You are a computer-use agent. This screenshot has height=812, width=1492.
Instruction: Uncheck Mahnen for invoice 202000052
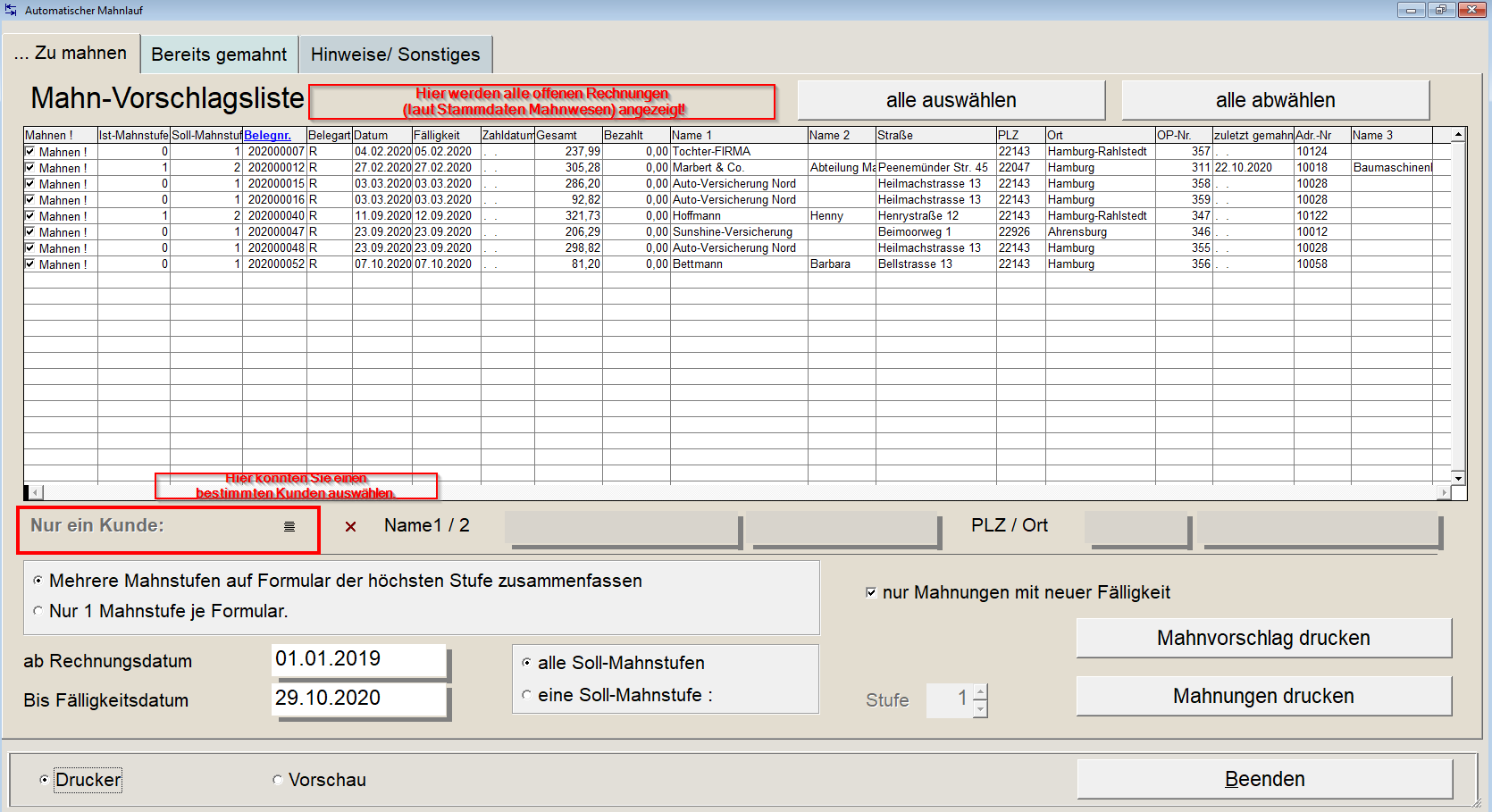29,264
